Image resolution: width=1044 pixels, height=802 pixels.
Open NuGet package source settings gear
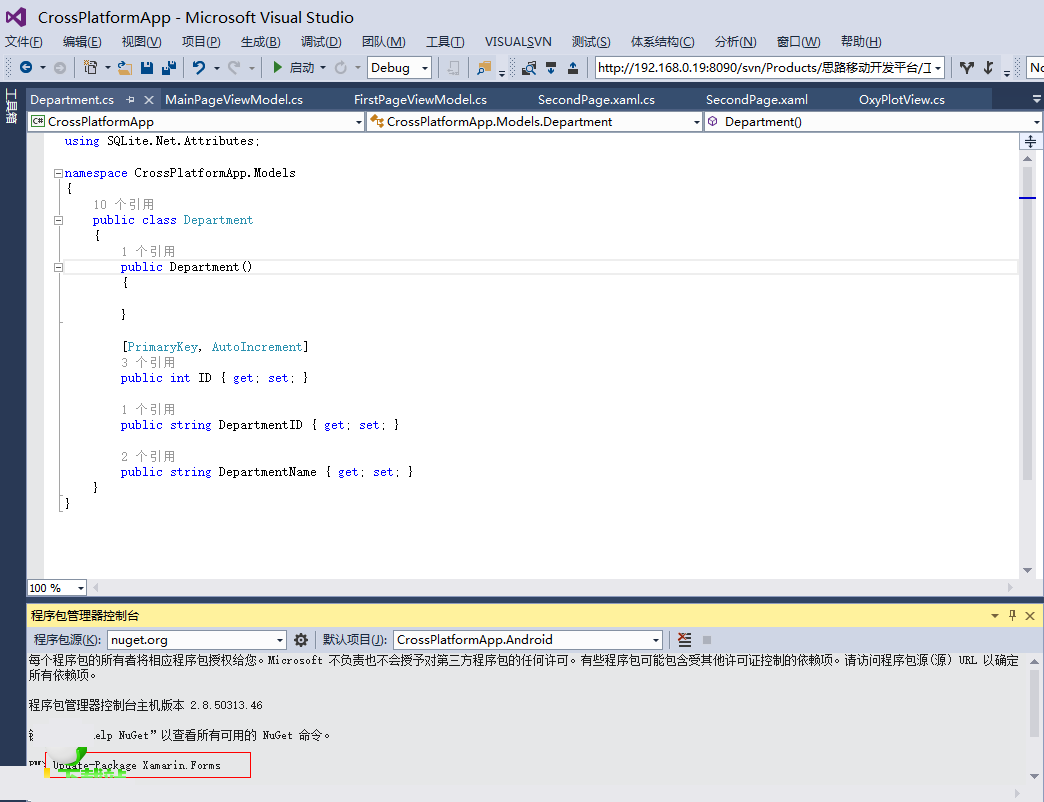pyautogui.click(x=301, y=640)
